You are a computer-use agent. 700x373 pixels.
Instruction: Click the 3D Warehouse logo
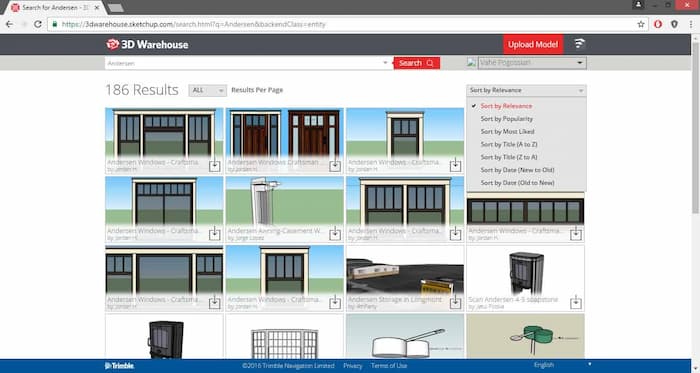pyautogui.click(x=147, y=45)
